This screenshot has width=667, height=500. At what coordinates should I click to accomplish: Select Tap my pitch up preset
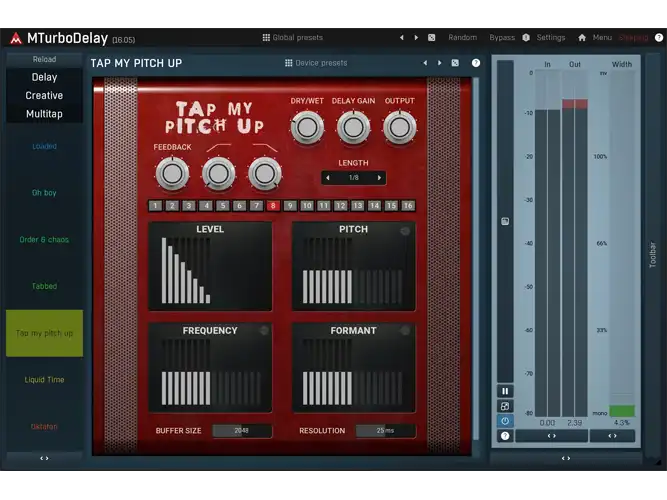44,333
